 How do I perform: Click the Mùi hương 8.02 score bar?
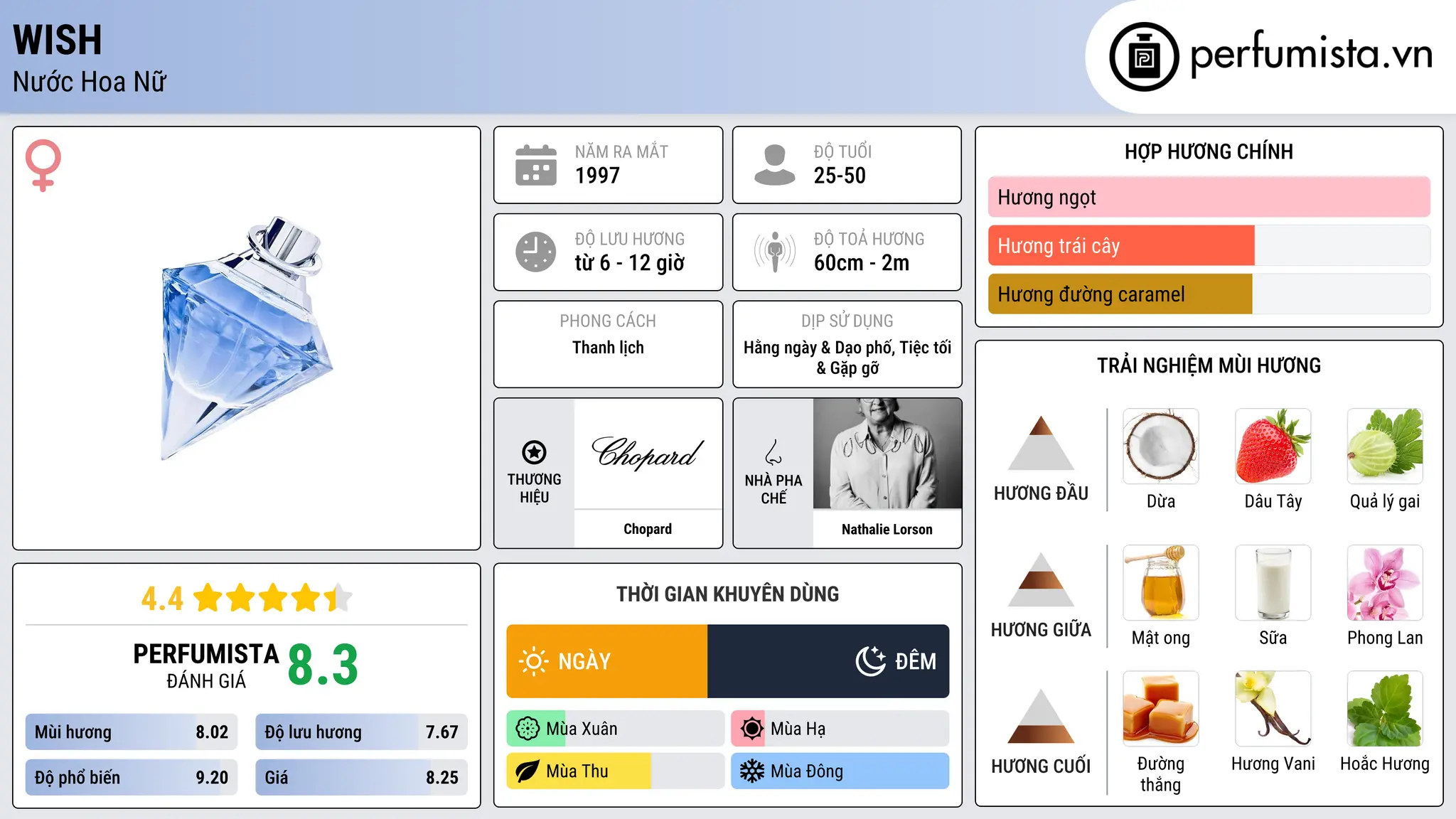coord(132,732)
